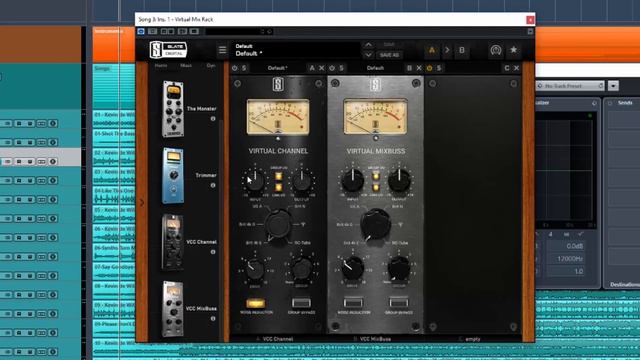Click the Virtual Channel input knob
Screen dimensions: 640x360
255,181
